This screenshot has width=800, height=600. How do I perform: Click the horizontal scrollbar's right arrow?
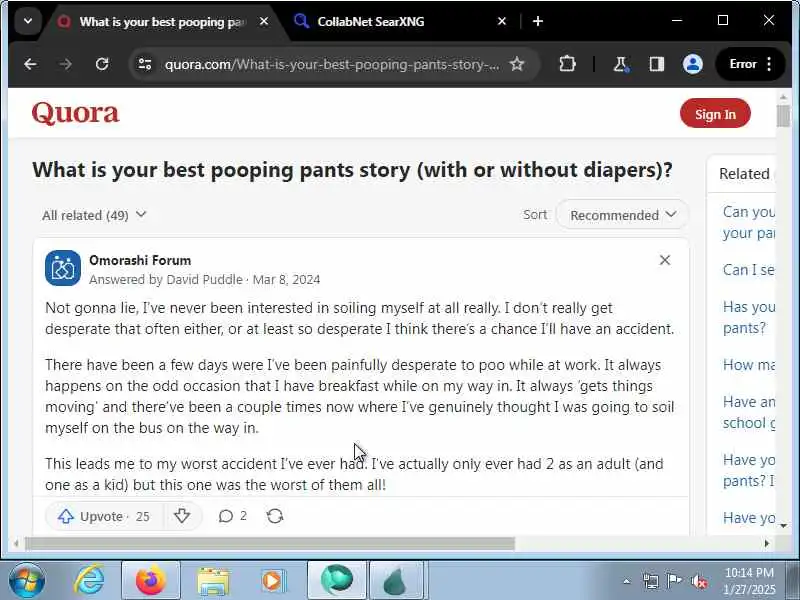766,544
